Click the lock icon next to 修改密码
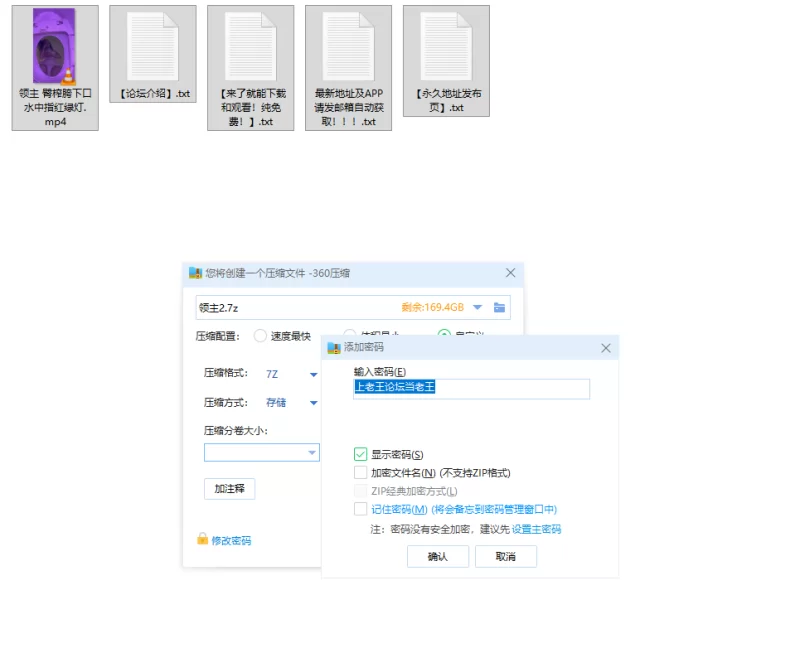Image resolution: width=800 pixels, height=653 pixels. [x=202, y=540]
